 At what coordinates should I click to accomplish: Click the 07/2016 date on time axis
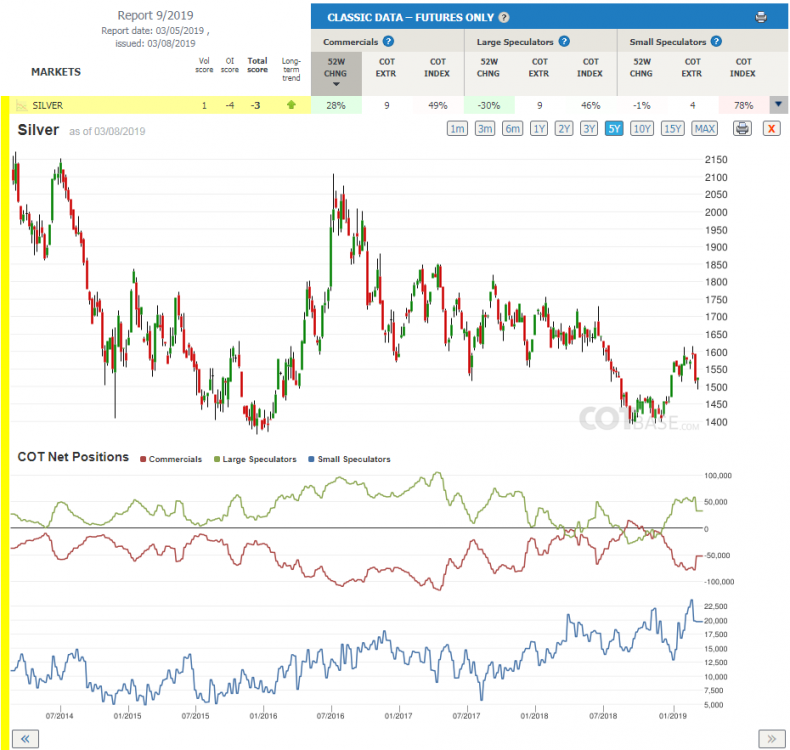(331, 716)
